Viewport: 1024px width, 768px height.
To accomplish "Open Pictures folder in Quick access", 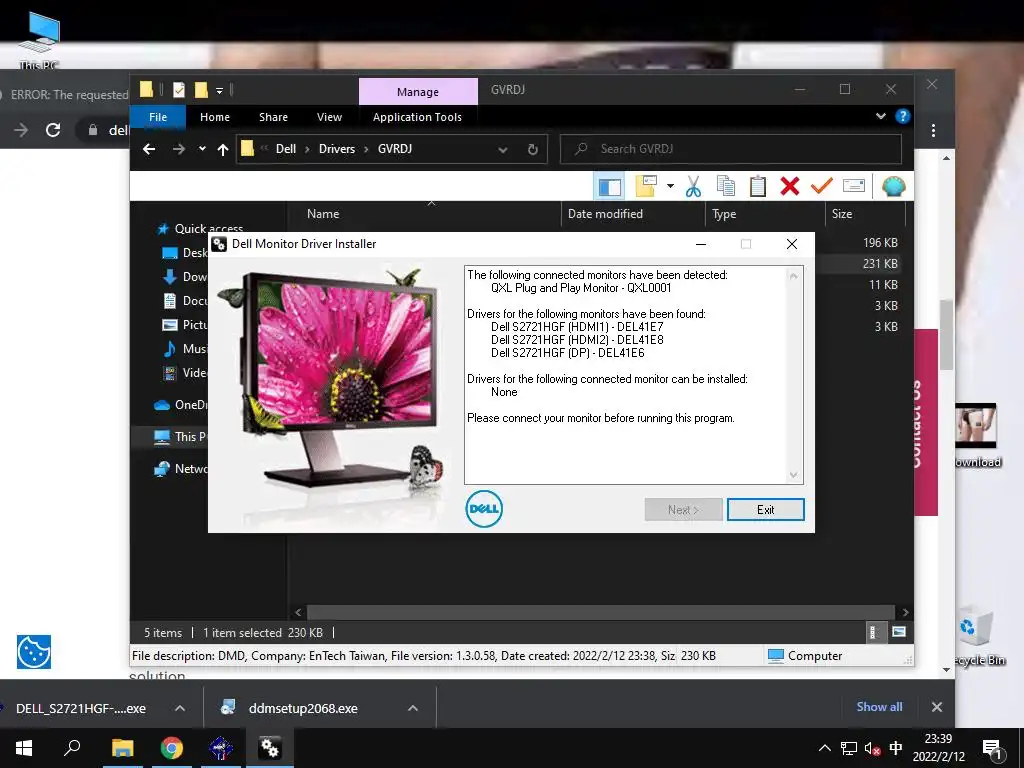I will click(185, 325).
